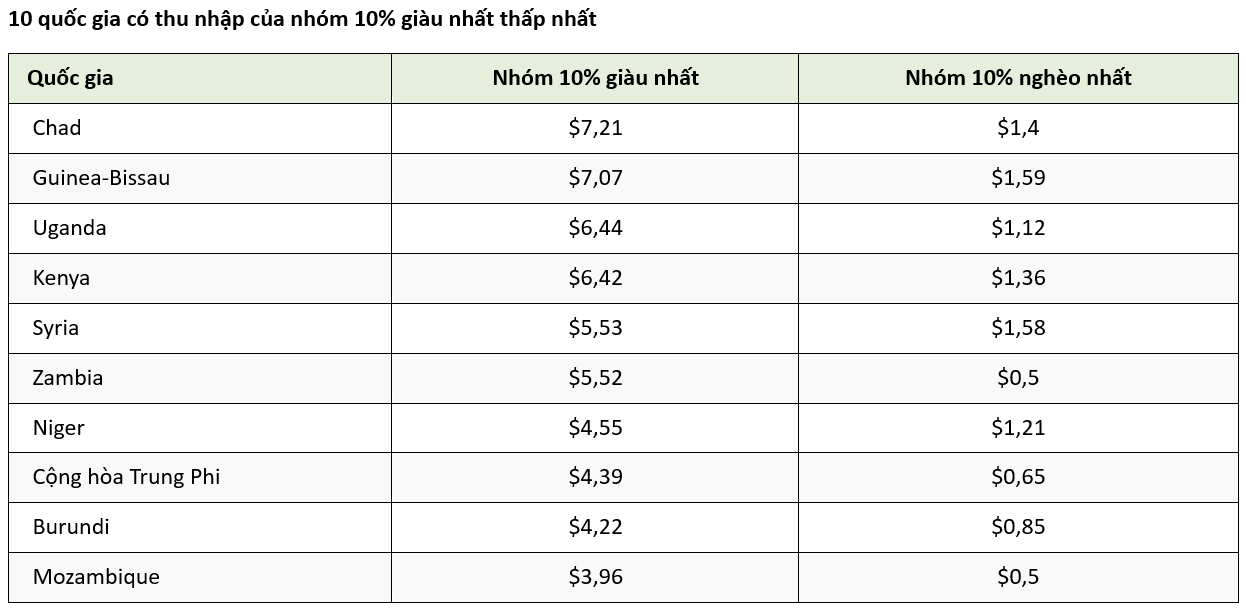Click the $0,65 poorest group value
1246x613 pixels.
(1018, 477)
